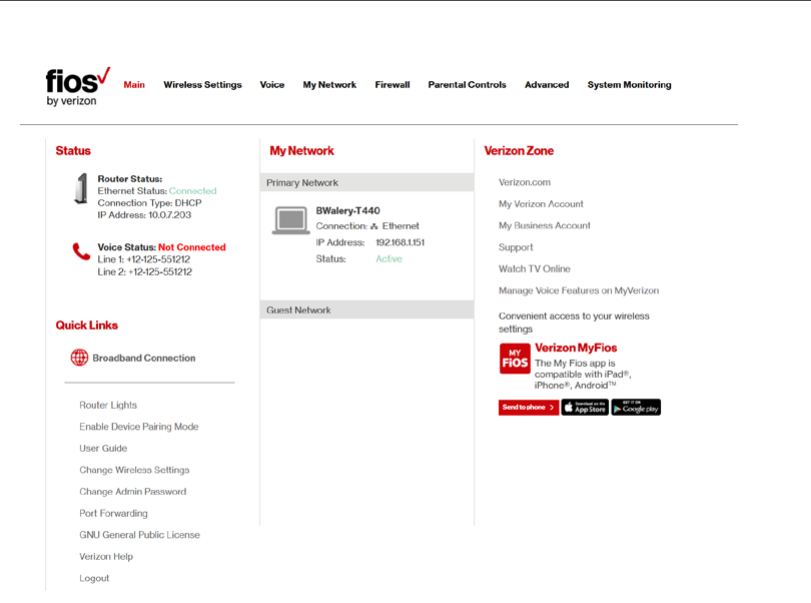Click Enable Device Pairing Mode link
Screen dimensions: 811x603
pos(139,427)
